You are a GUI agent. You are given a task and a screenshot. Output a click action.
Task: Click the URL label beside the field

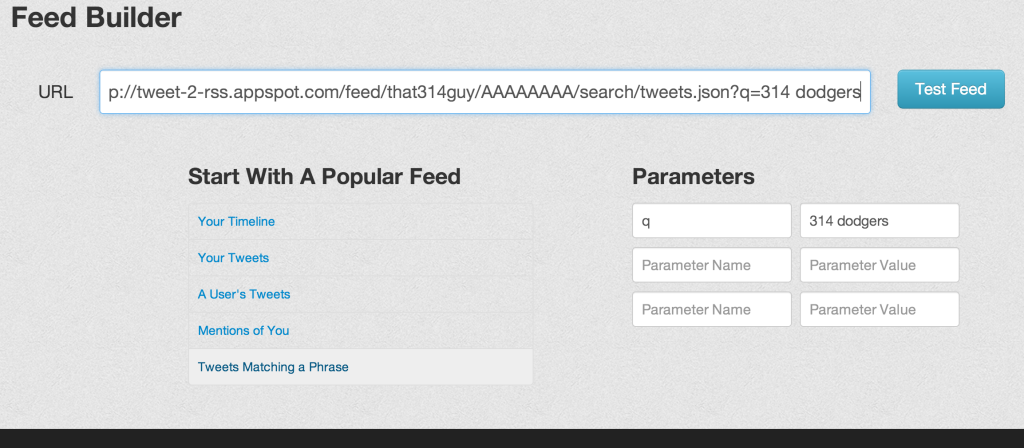pos(56,92)
